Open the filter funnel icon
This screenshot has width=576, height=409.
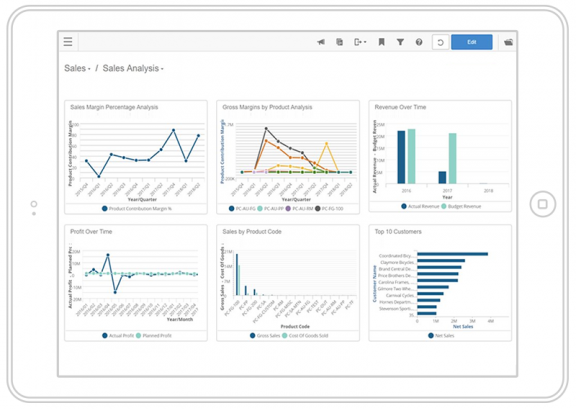[x=400, y=42]
